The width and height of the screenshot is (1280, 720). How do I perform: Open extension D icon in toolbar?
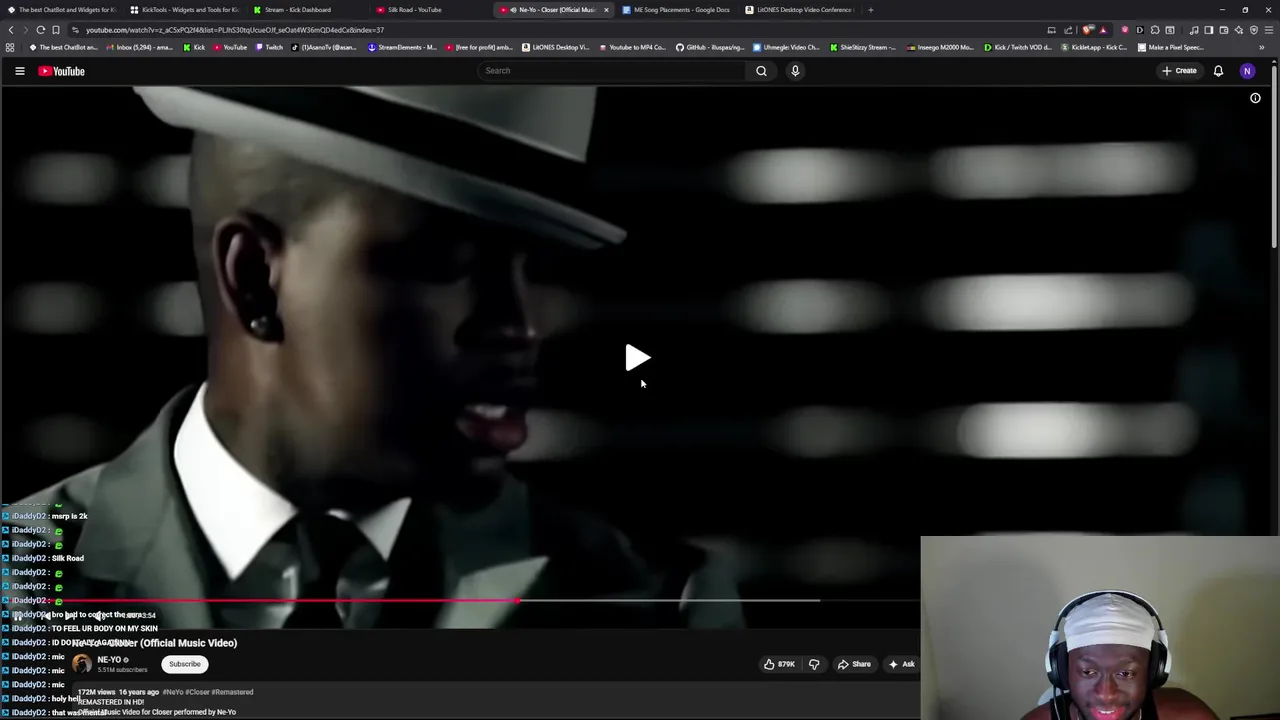[1140, 30]
